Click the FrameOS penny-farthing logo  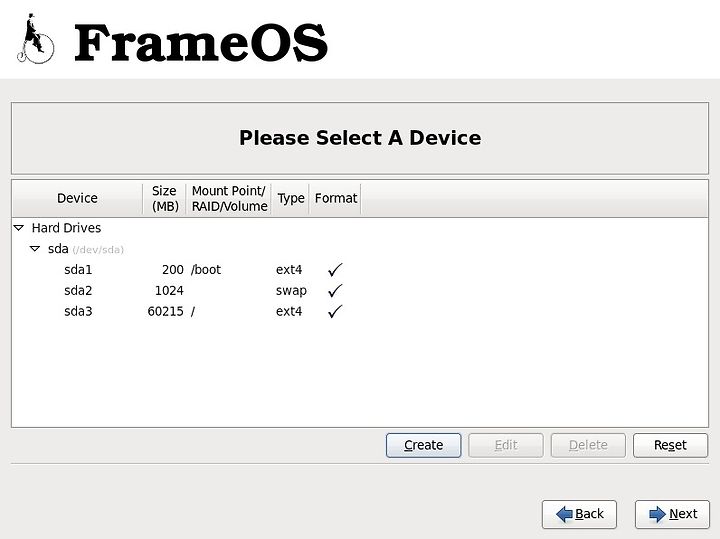[36, 39]
